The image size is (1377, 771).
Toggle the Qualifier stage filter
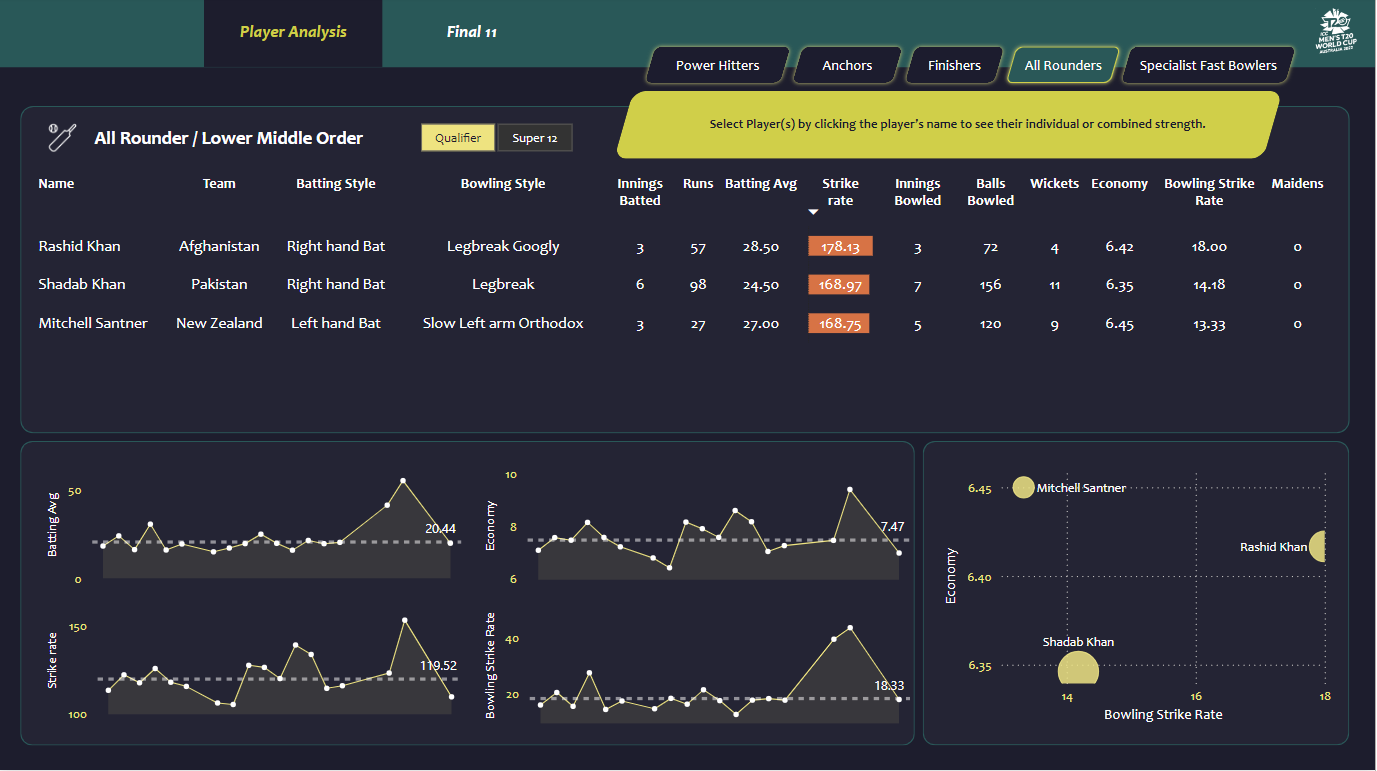click(458, 138)
